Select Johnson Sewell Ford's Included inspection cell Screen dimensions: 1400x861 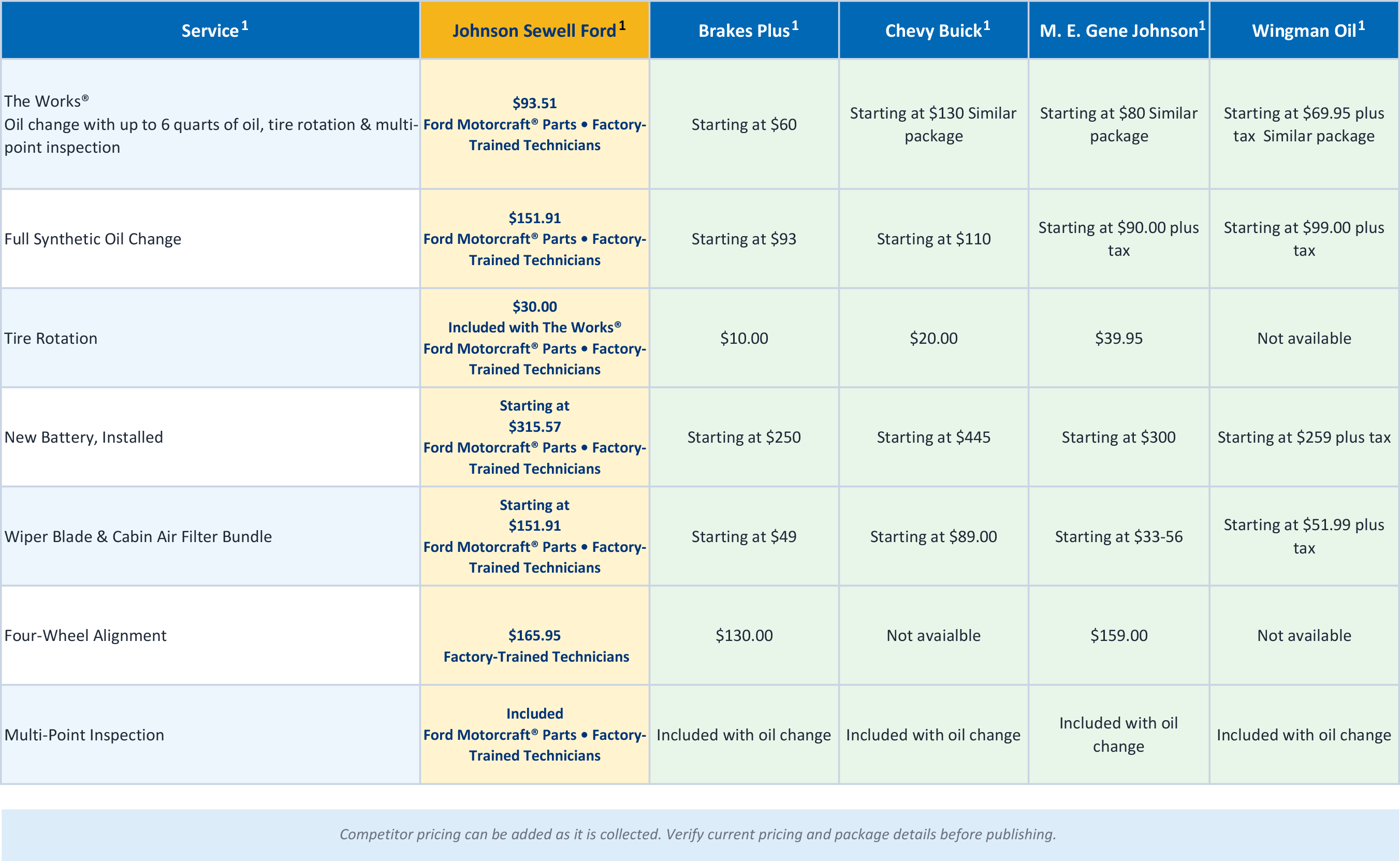[x=535, y=735]
